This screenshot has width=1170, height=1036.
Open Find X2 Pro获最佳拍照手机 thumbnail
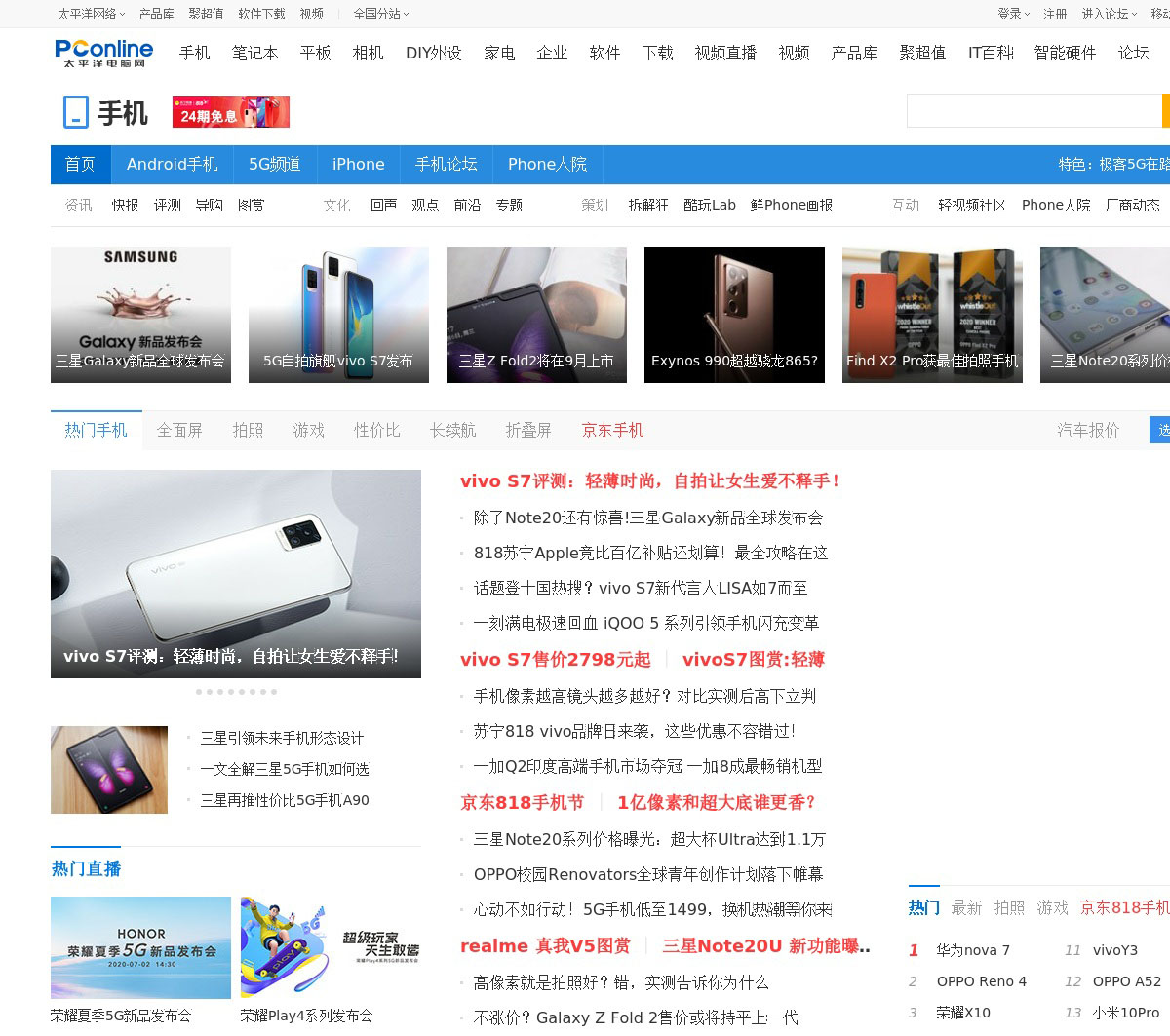[x=932, y=315]
